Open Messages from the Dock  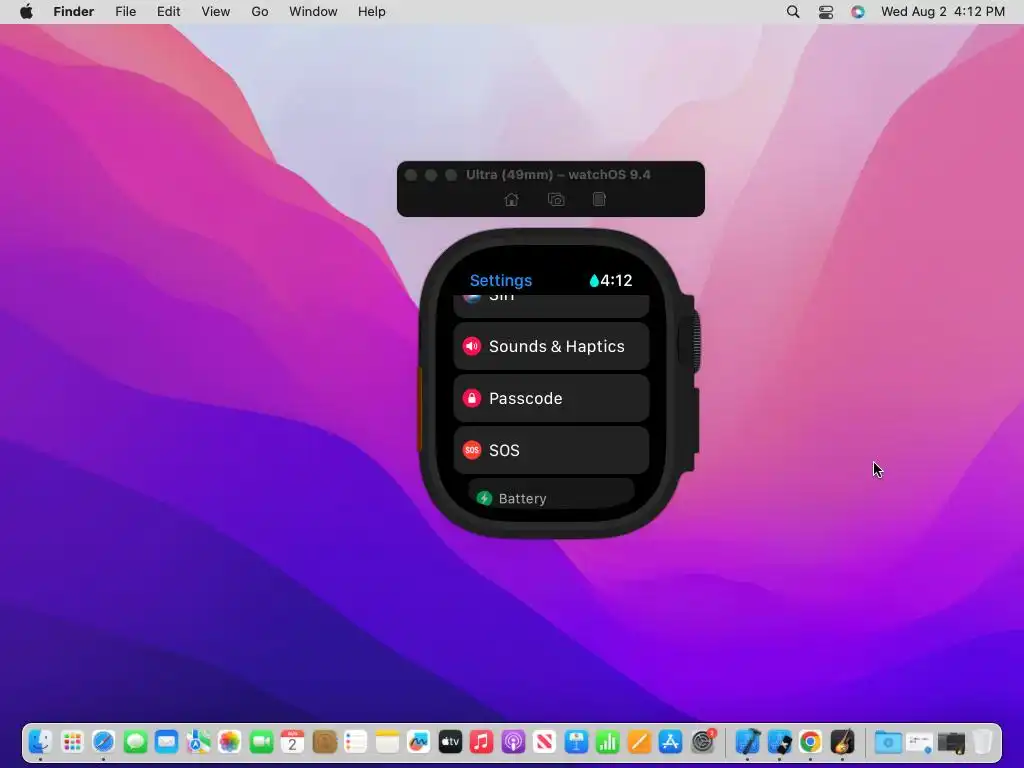click(x=135, y=742)
